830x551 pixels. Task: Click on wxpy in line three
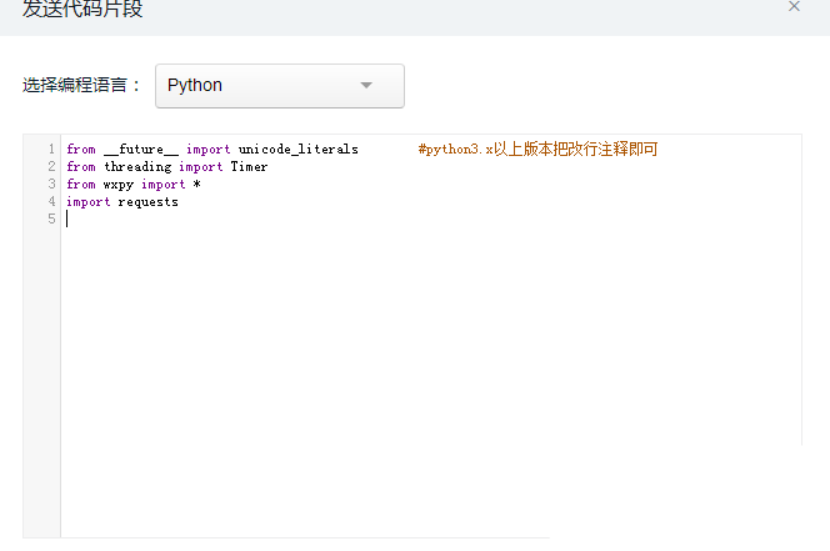tap(118, 185)
